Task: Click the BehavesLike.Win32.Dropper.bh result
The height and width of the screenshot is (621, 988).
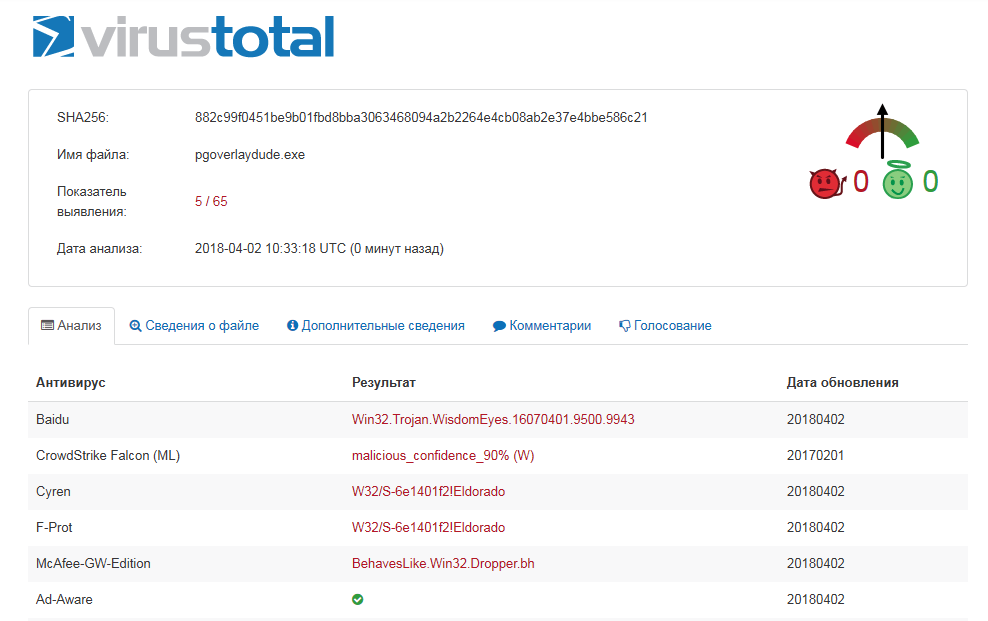Action: point(443,563)
